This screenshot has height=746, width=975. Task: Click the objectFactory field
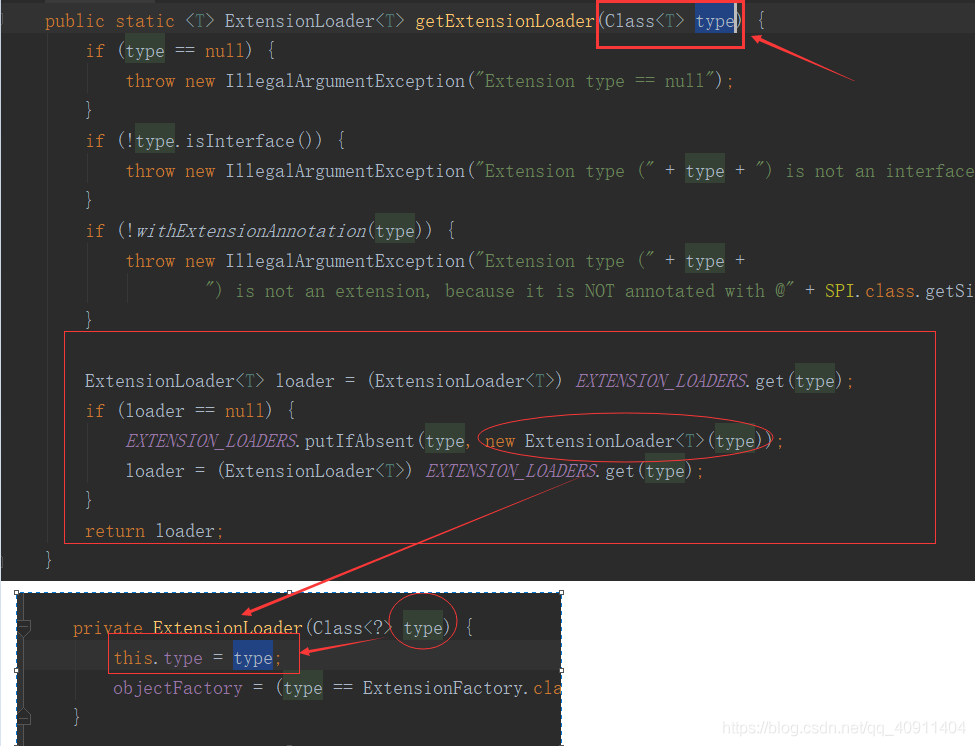pyautogui.click(x=178, y=688)
